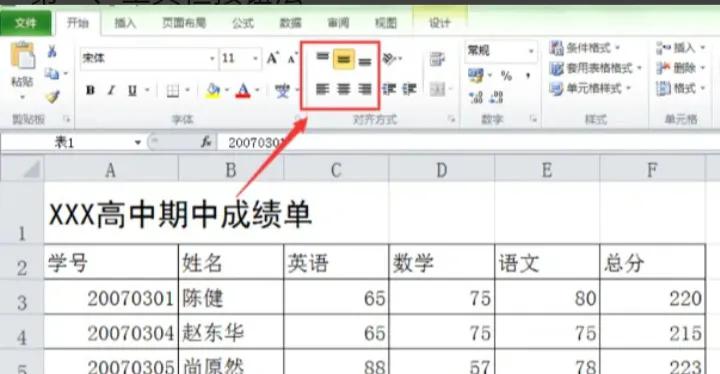The height and width of the screenshot is (374, 720).
Task: Apply cell borders icon
Action: [x=173, y=91]
